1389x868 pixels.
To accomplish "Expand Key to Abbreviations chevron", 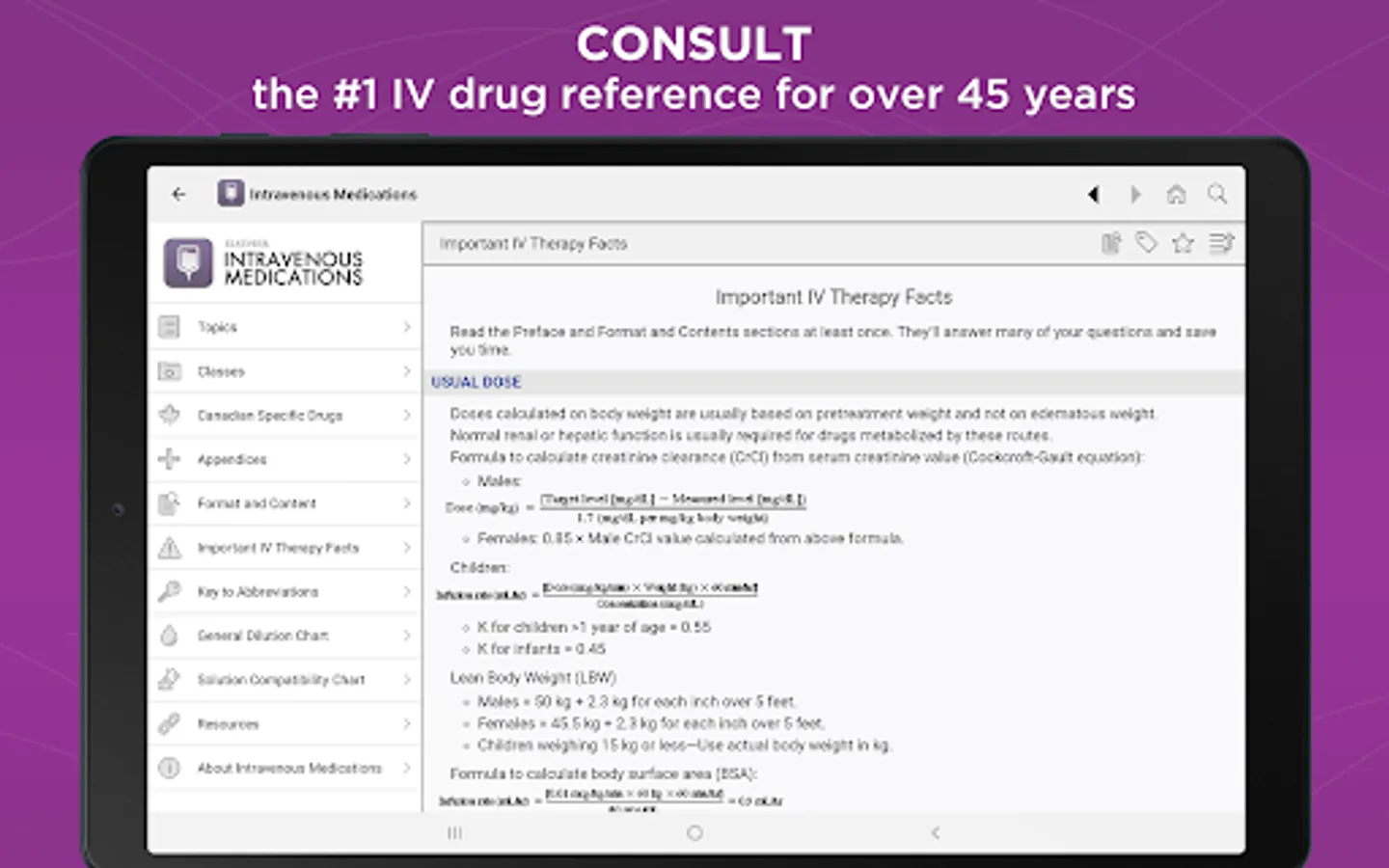I will (x=407, y=591).
